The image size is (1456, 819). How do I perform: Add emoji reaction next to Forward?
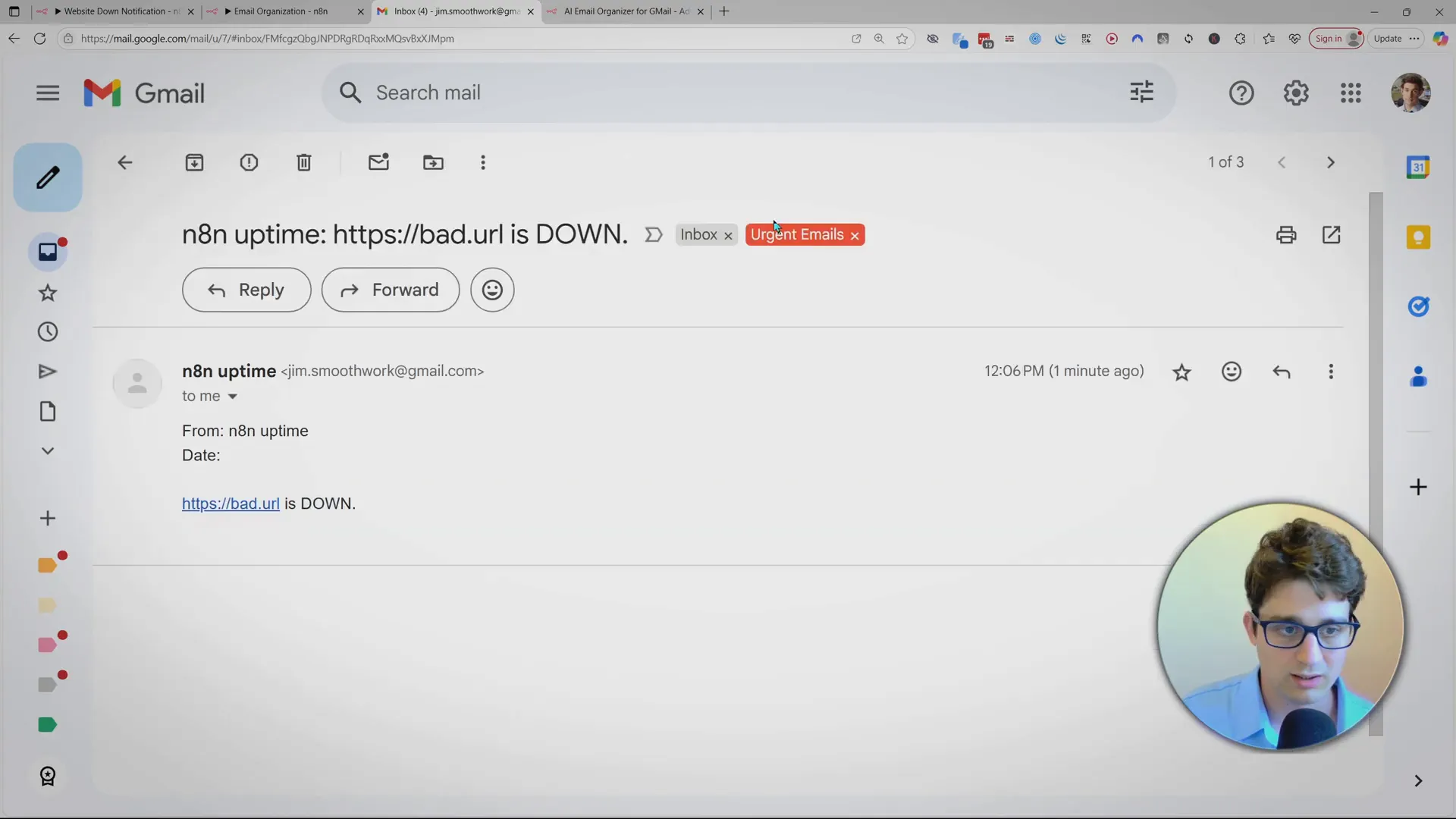click(x=492, y=290)
